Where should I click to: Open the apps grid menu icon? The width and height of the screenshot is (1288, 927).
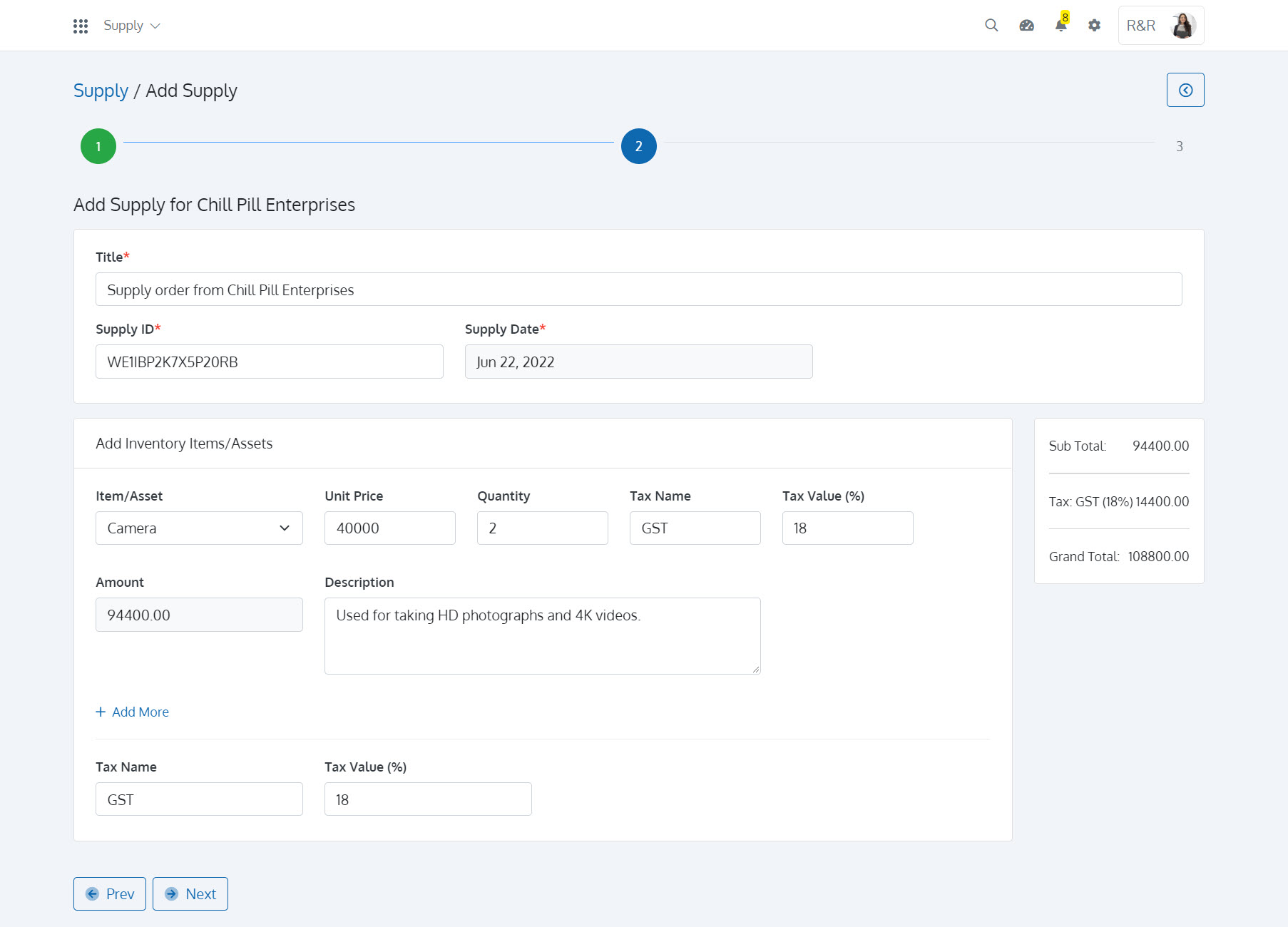tap(81, 26)
